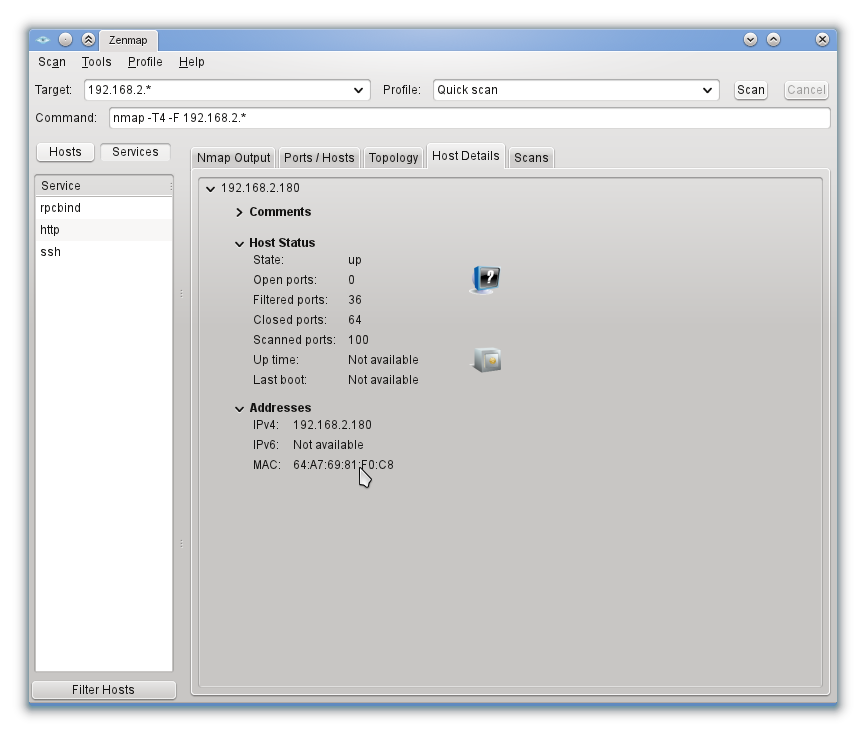The height and width of the screenshot is (735, 866).
Task: Click the Filtered ports value 36
Action: coord(355,300)
